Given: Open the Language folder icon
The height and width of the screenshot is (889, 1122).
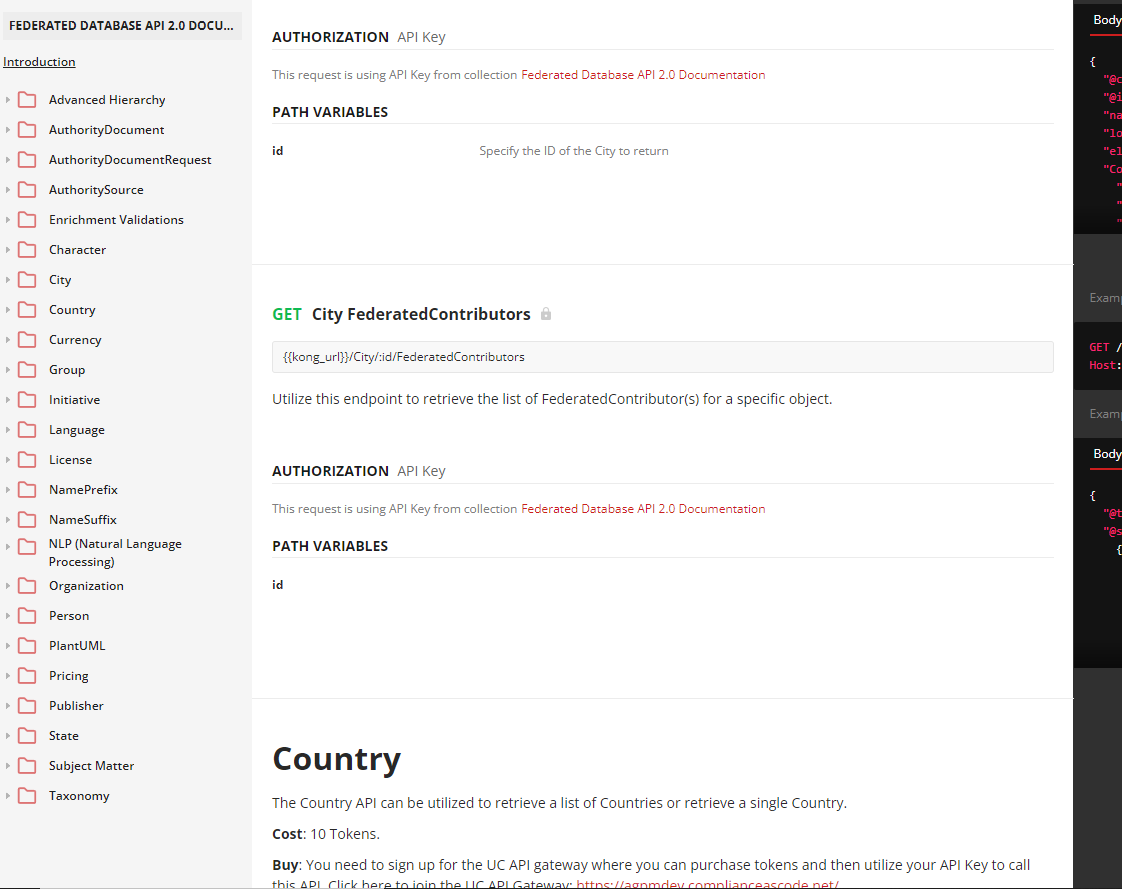Looking at the screenshot, I should pyautogui.click(x=29, y=429).
